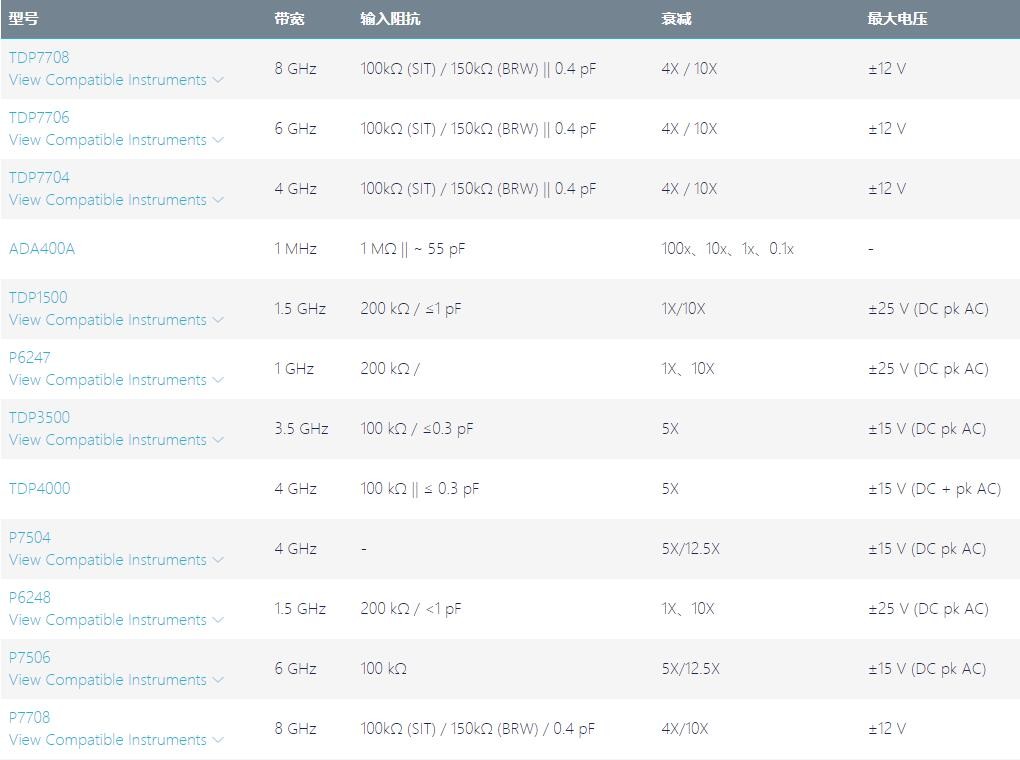Expand View Compatible Instruments for TDP7708
The image size is (1020, 760).
[116, 80]
